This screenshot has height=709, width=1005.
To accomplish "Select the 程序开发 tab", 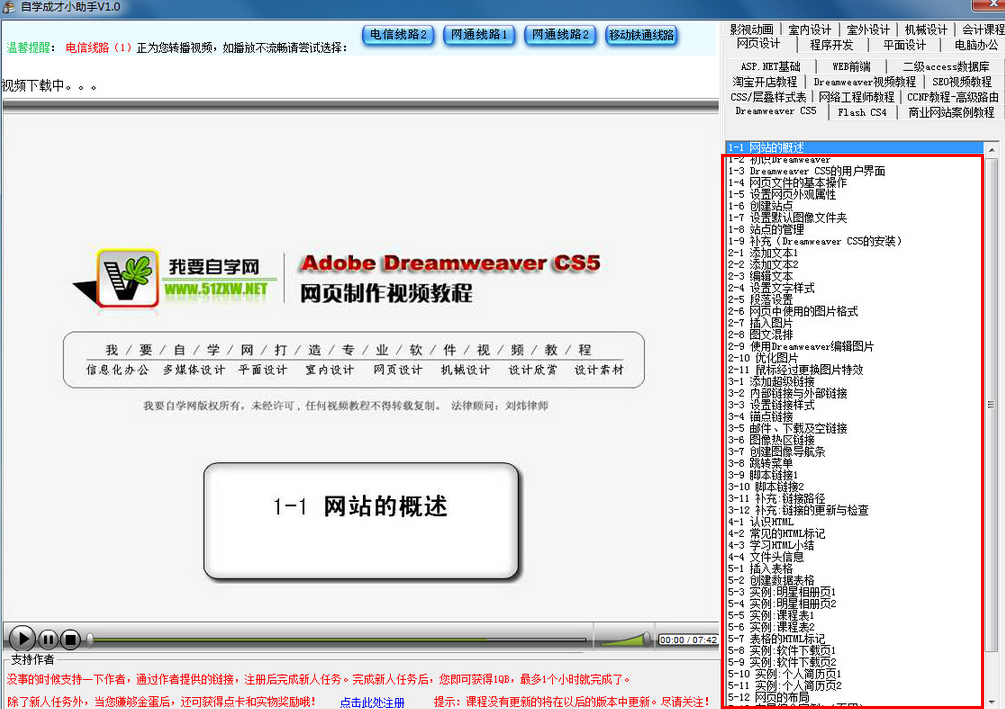I will [831, 45].
